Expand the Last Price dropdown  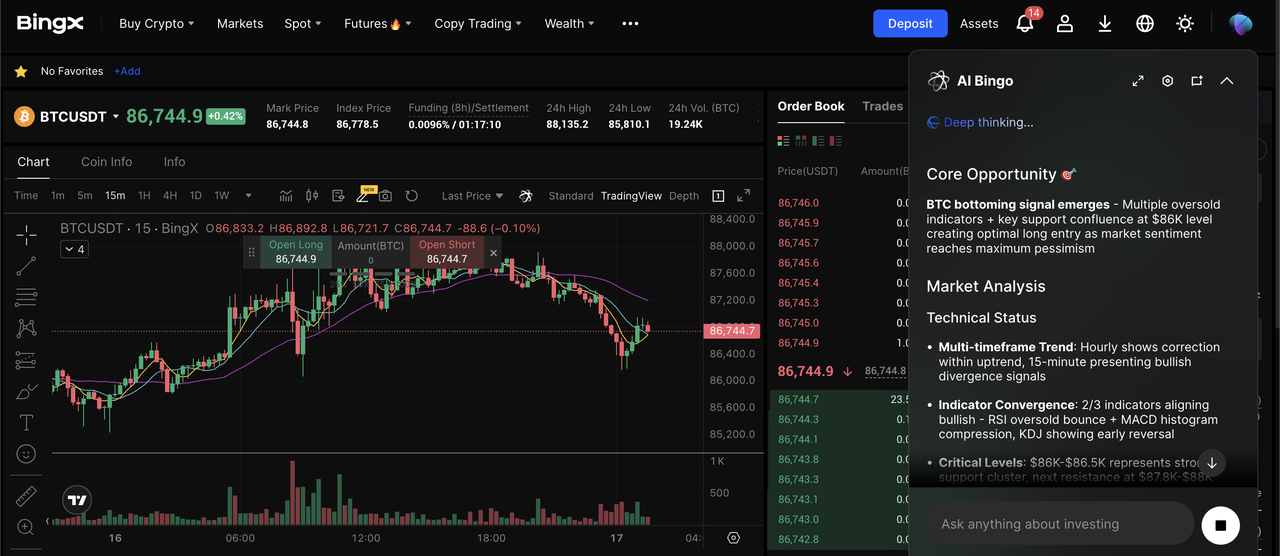click(473, 196)
